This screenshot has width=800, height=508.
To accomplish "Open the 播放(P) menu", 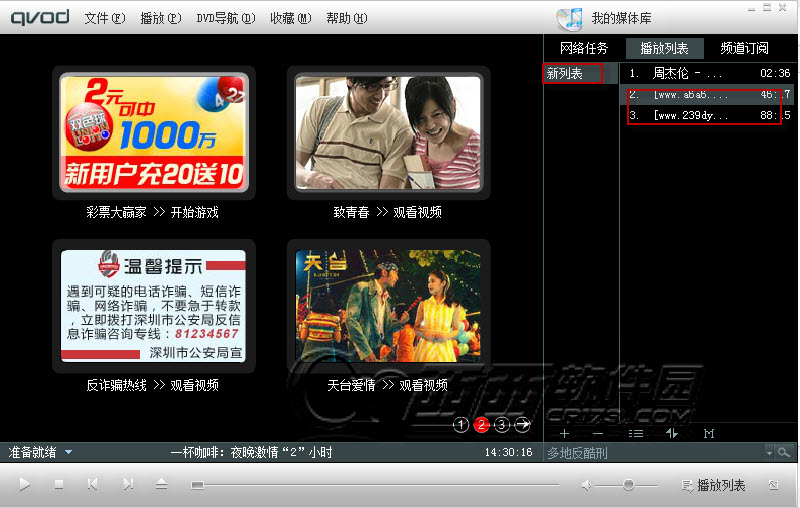I will [x=161, y=18].
